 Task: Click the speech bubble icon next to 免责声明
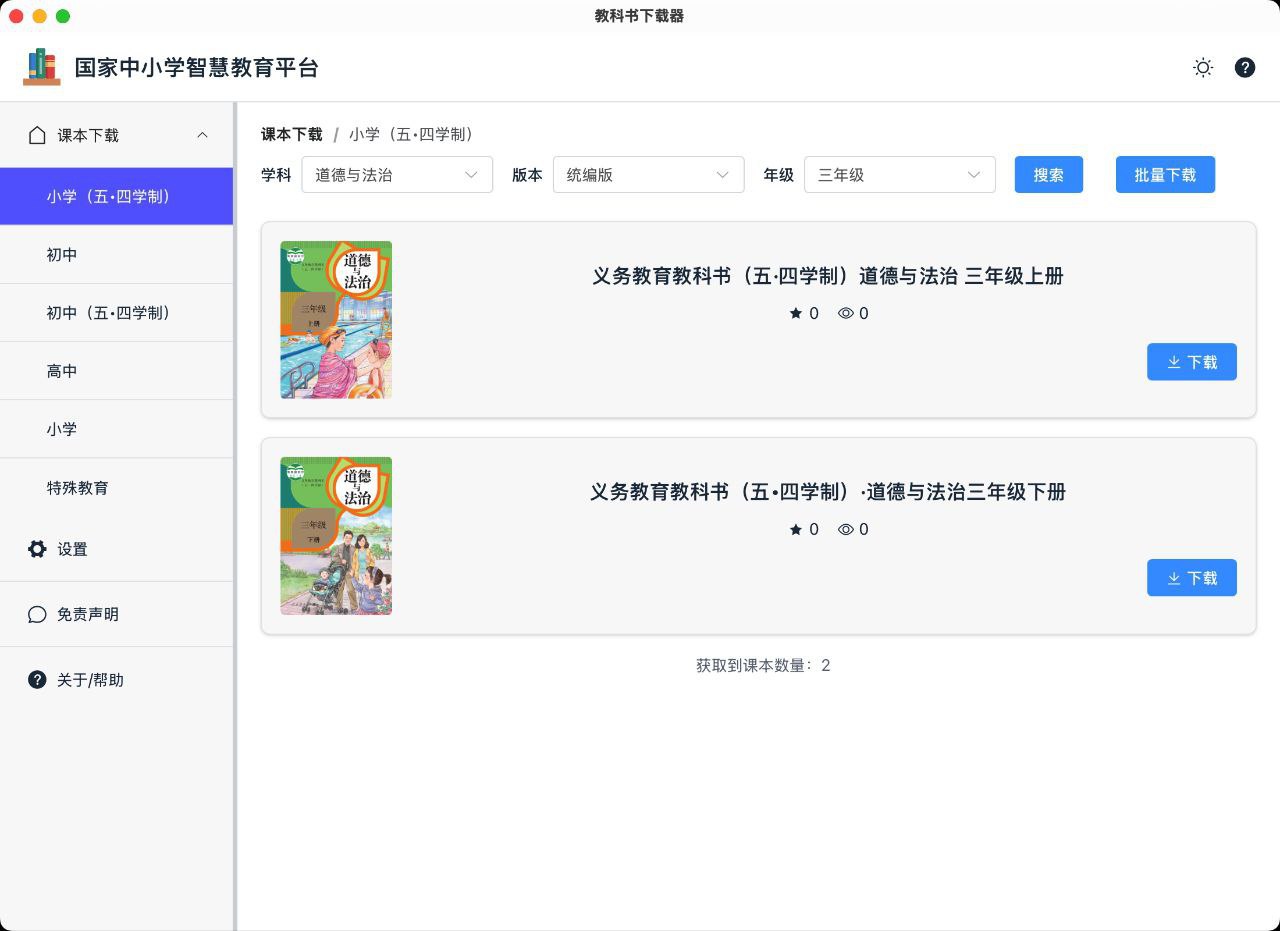(37, 614)
